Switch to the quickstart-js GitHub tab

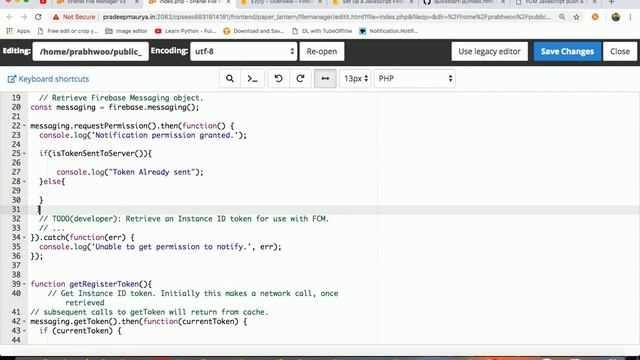click(x=464, y=2)
